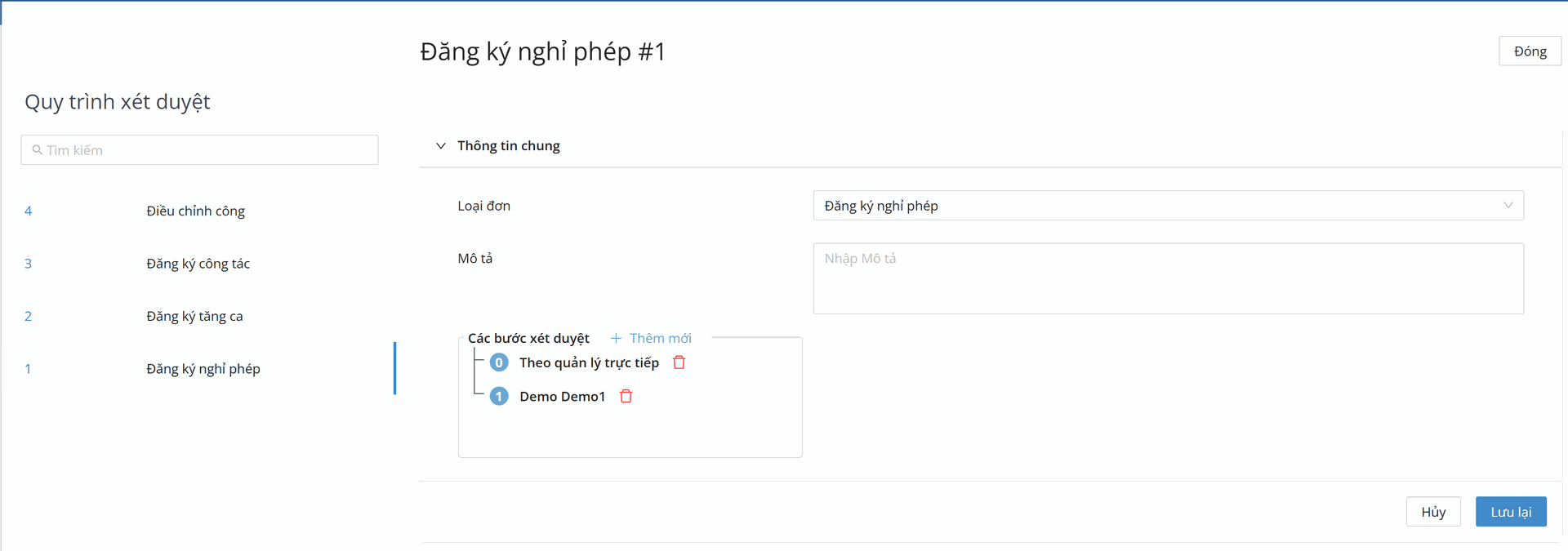The width and height of the screenshot is (1568, 551).
Task: Collapse the Thông tin chung section
Action: click(441, 146)
